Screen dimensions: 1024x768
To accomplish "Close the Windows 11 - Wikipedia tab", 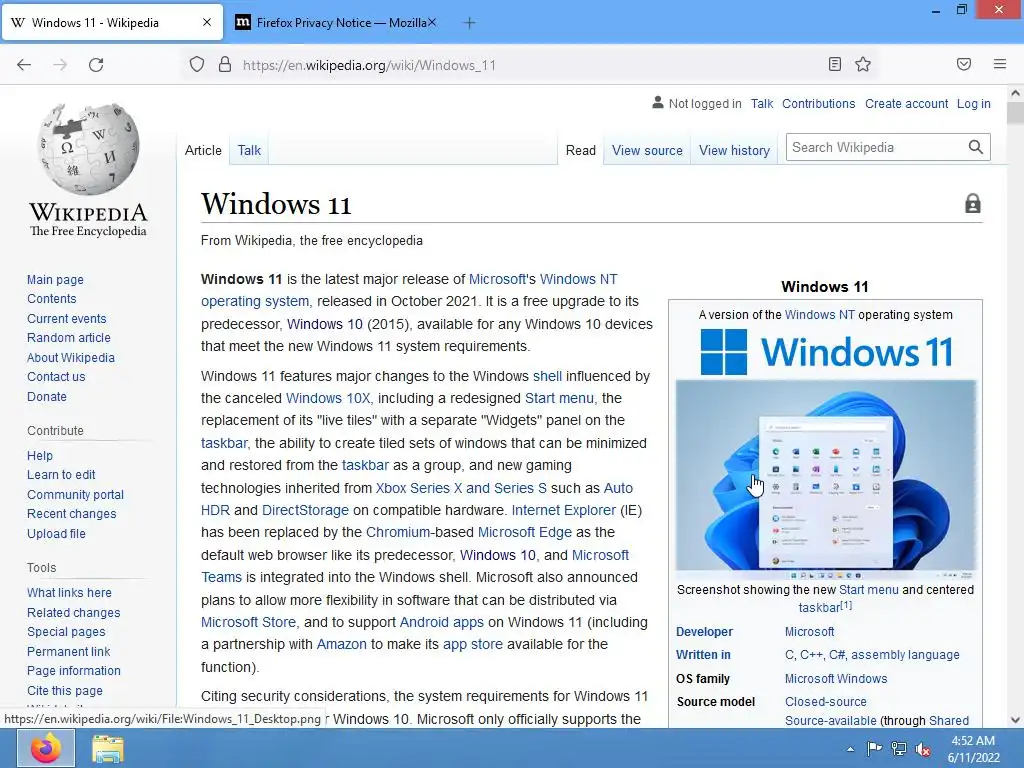I will [x=207, y=22].
